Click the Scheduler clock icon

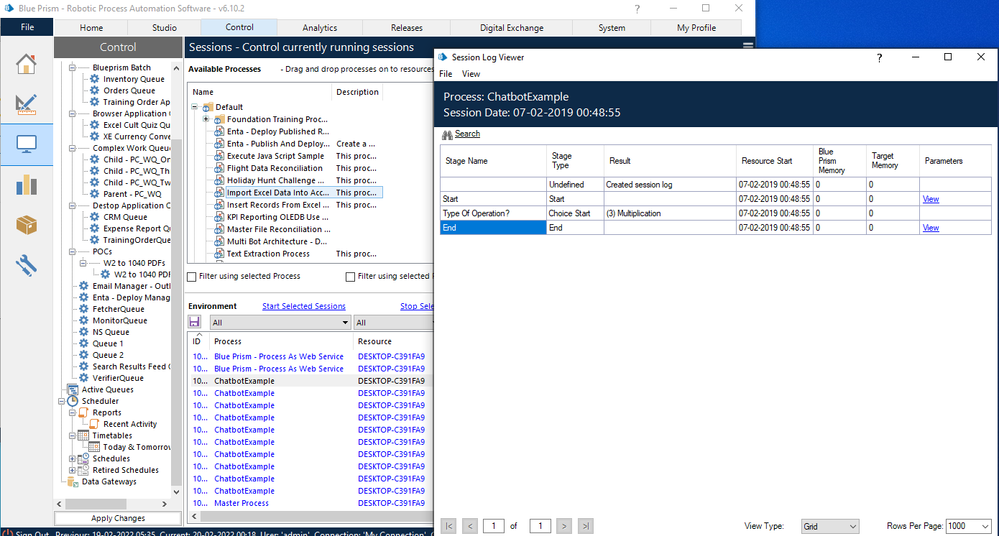pos(73,401)
